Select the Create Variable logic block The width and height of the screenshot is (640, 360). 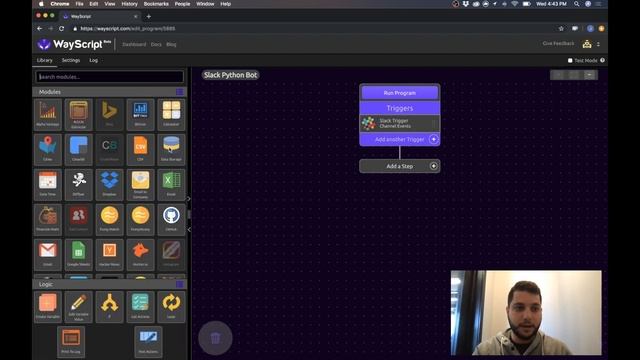tap(48, 307)
